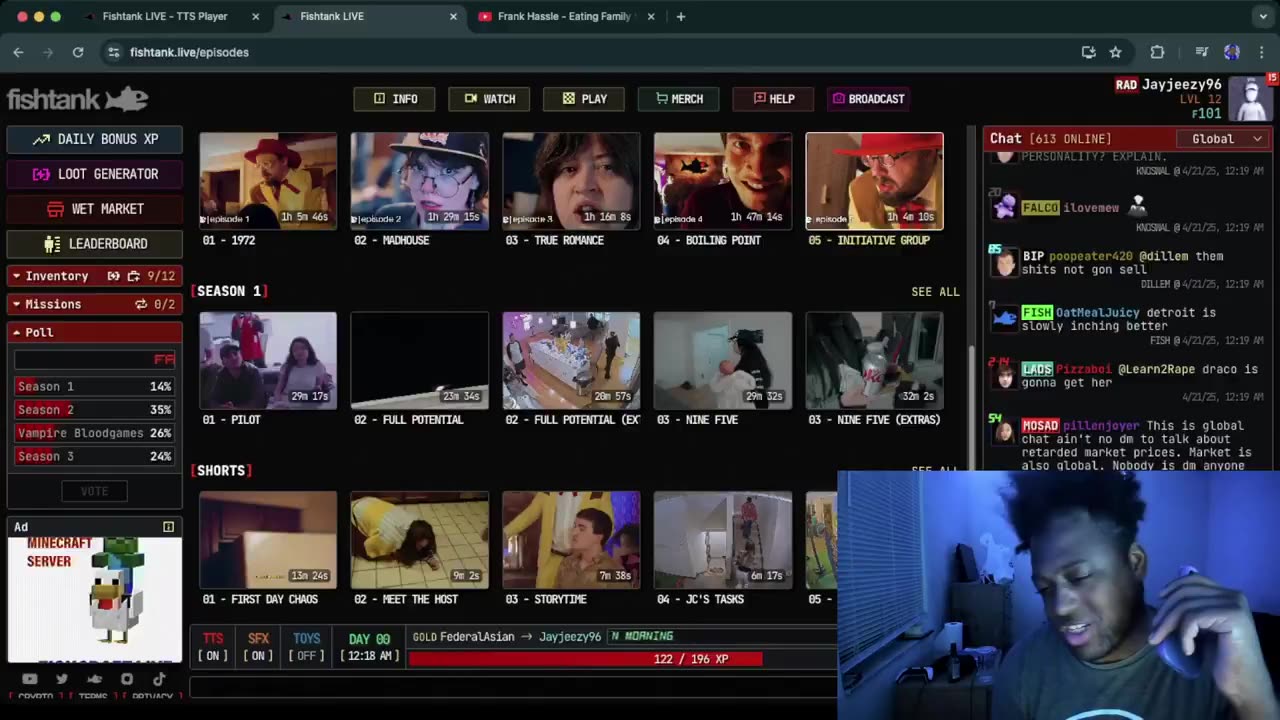Open the Twitter social link
1280x720 pixels.
click(62, 679)
